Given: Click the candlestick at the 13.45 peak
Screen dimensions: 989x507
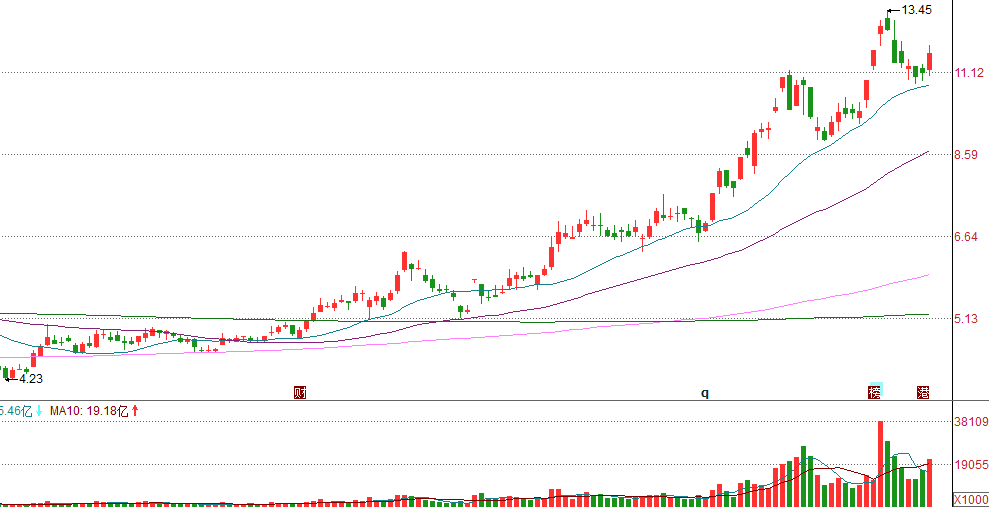Looking at the screenshot, I should (888, 23).
